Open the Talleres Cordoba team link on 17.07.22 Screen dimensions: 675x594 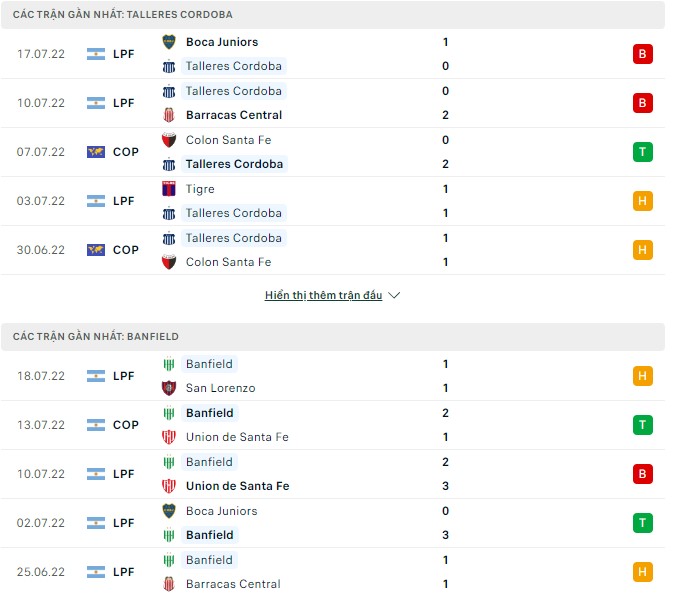tap(234, 66)
